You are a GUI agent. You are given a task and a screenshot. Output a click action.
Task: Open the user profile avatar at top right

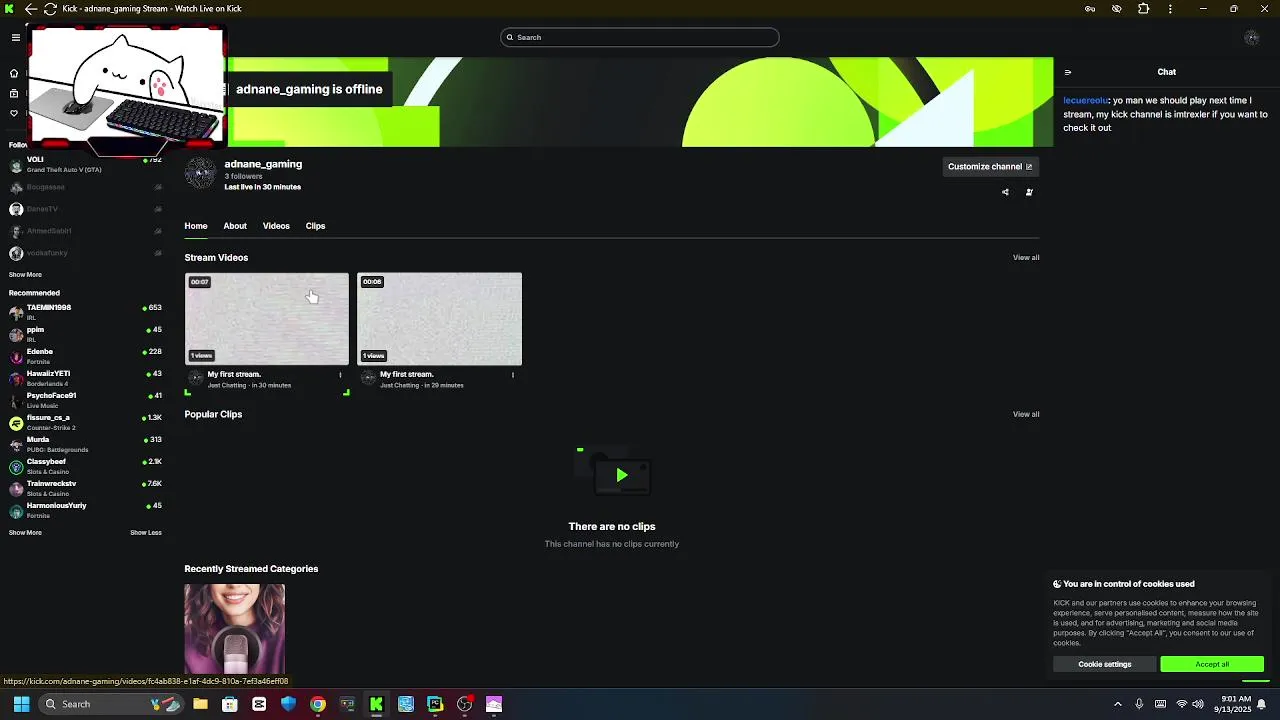(x=1251, y=37)
